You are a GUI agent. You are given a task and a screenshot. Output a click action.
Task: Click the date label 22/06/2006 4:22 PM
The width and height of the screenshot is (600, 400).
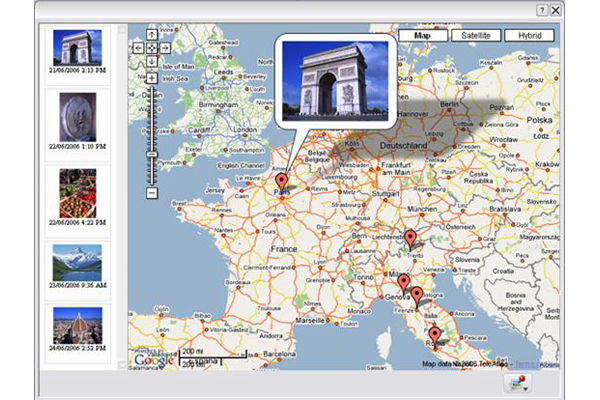[x=78, y=222]
